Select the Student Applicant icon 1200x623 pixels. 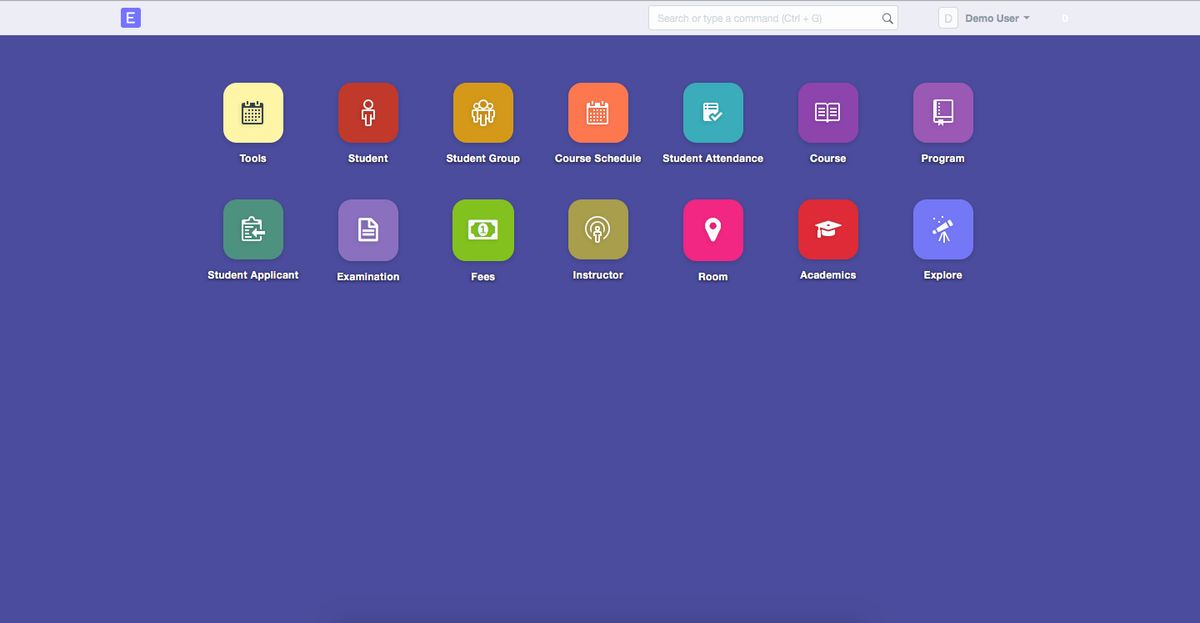coord(253,228)
